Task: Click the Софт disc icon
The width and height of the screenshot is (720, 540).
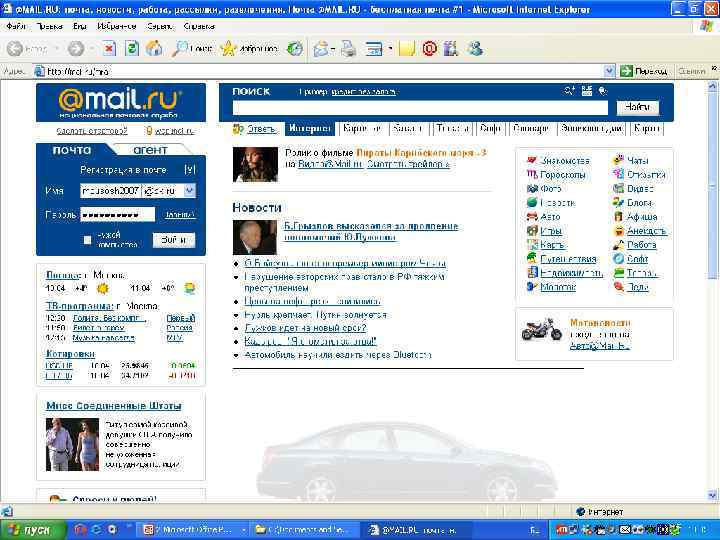Action: [x=619, y=259]
